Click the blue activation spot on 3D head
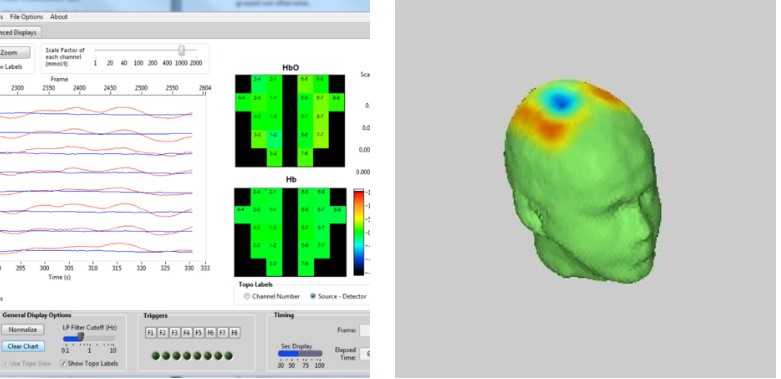Screen dimensions: 781x379 pyautogui.click(x=561, y=102)
